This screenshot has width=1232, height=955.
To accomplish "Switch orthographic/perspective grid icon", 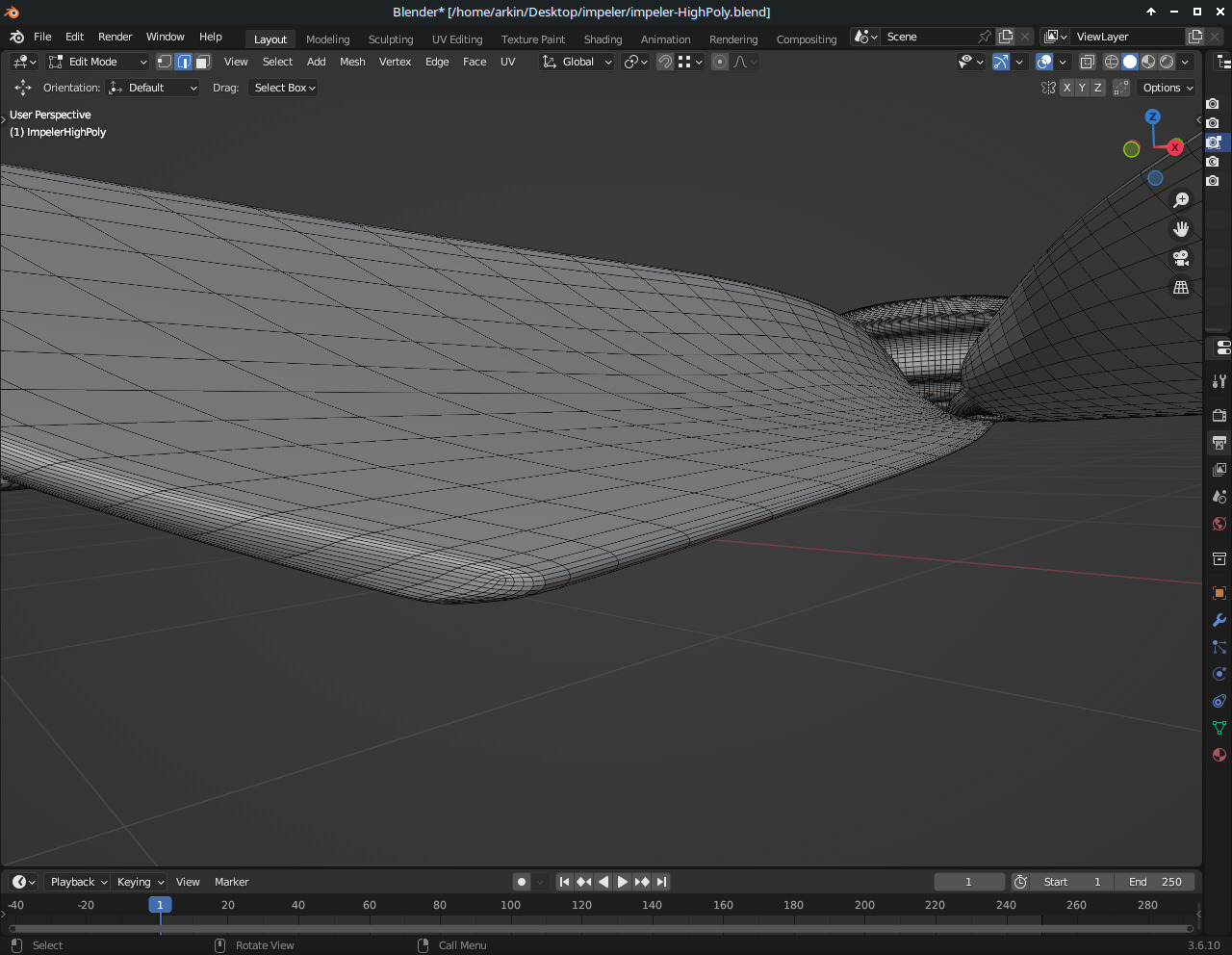I will pos(1181,287).
